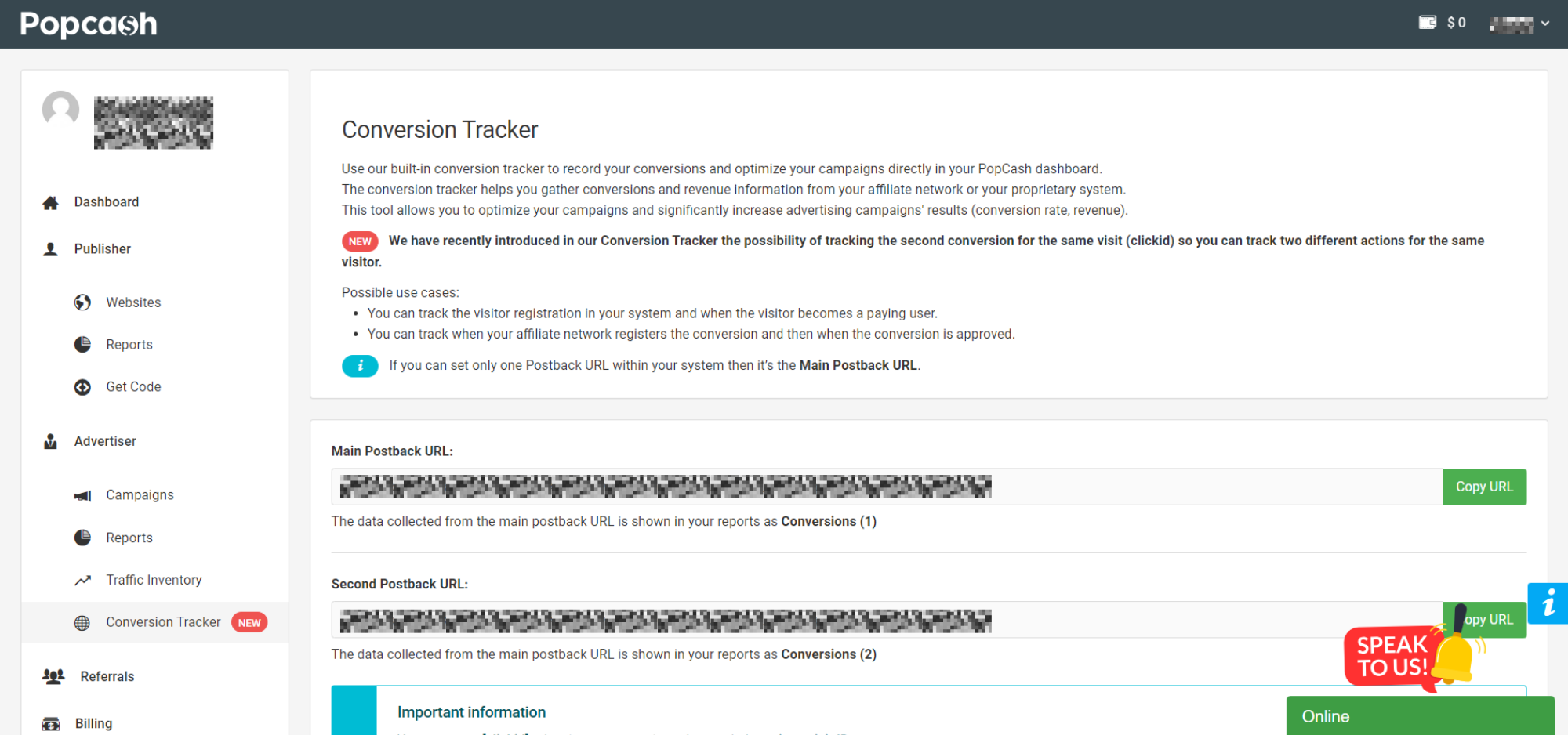
Task: Select Conversion Tracker menu item
Action: coord(163,622)
